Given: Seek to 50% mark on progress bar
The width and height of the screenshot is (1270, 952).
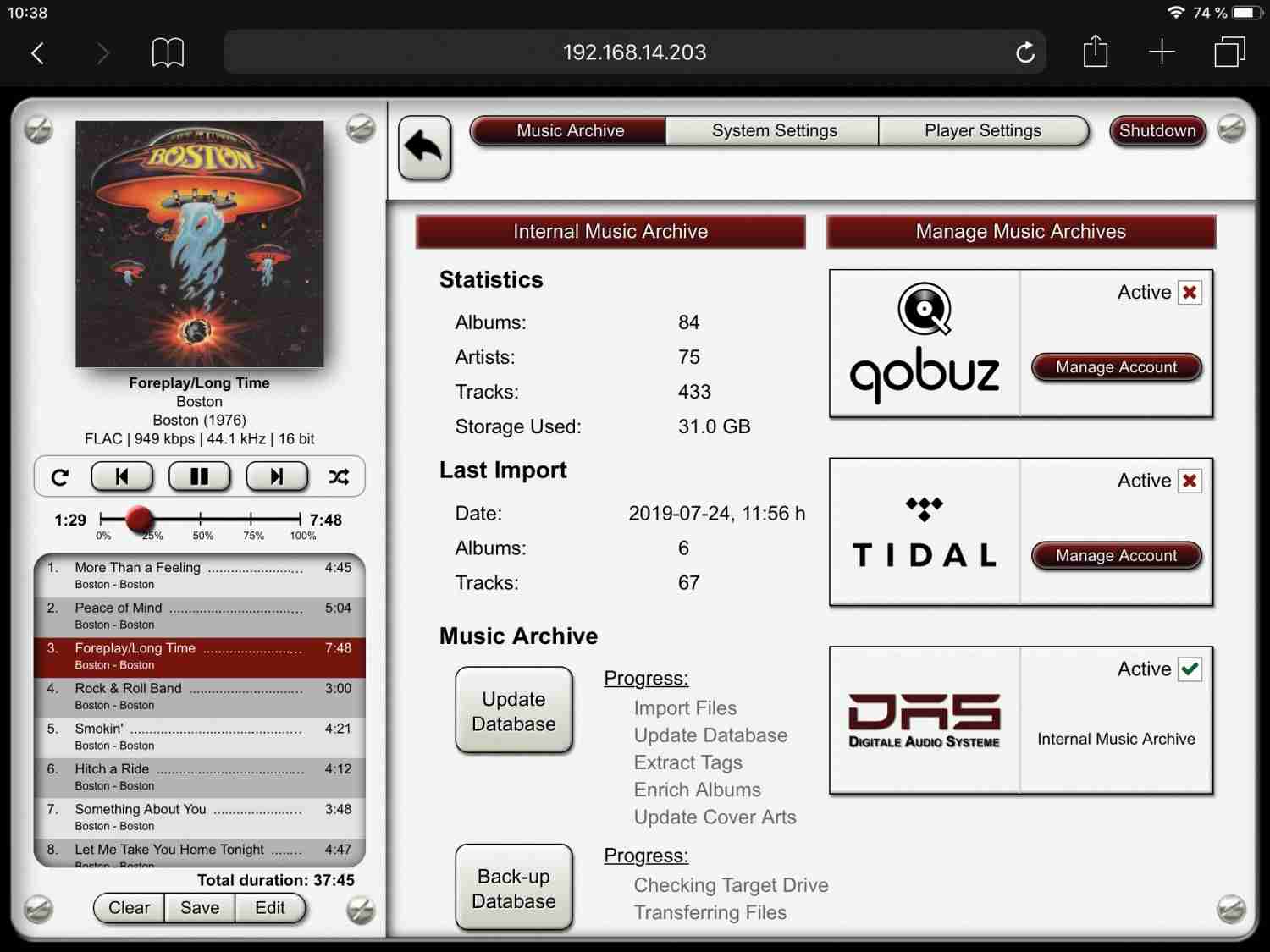Looking at the screenshot, I should [201, 519].
